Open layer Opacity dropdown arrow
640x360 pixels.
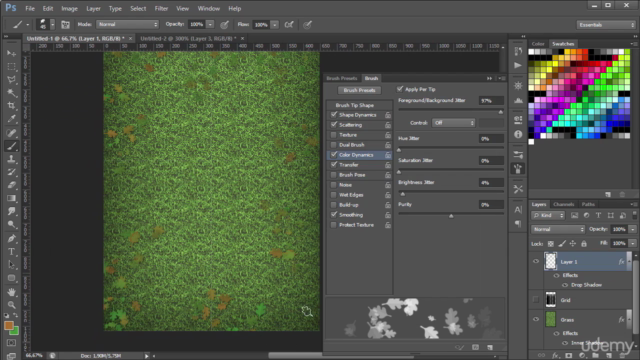point(633,229)
